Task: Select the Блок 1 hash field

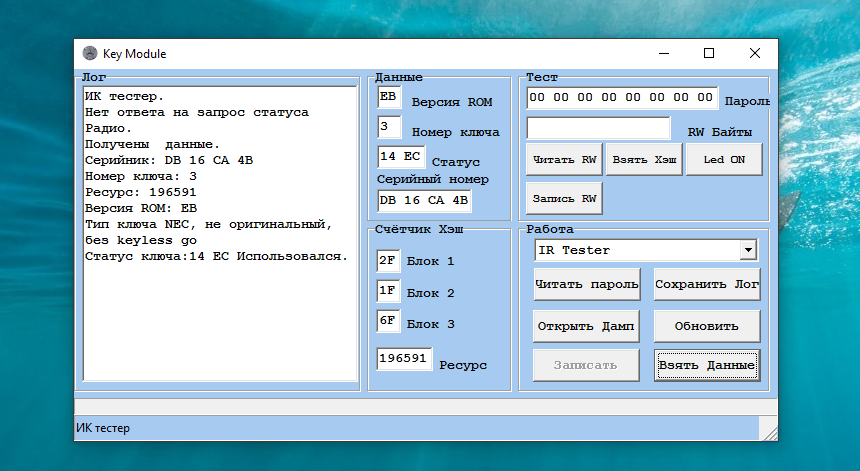Action: pos(388,261)
